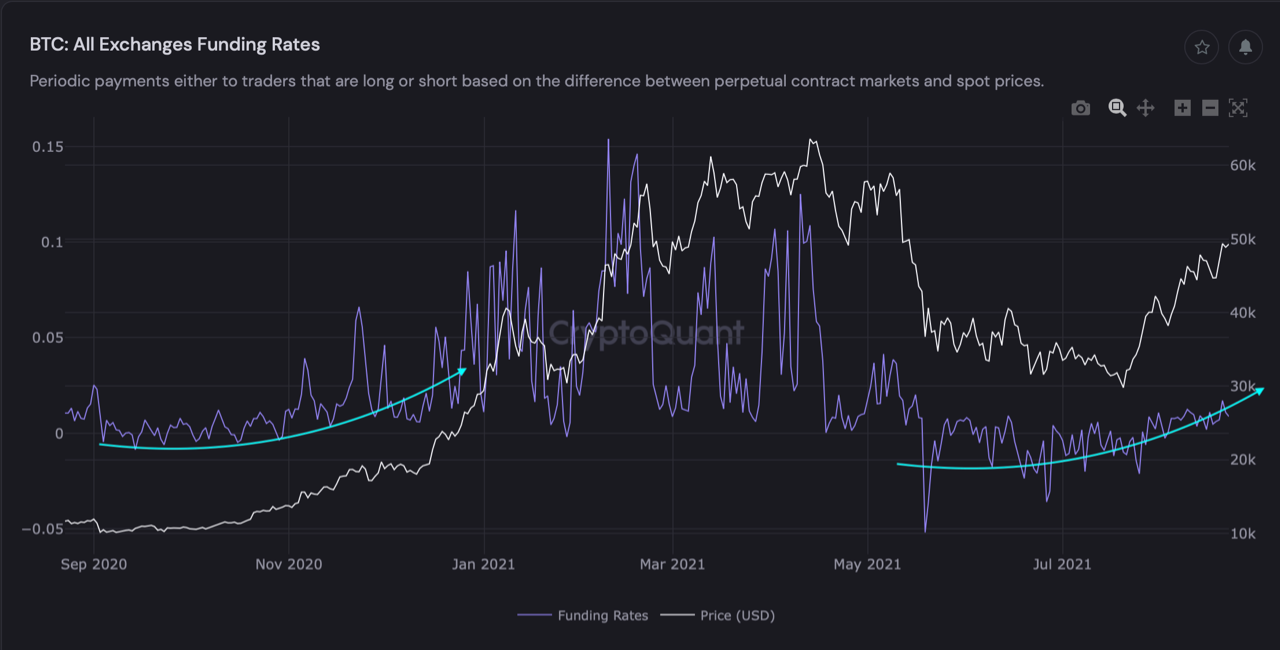Reset axes with the autoscale icon
This screenshot has height=650, width=1280.
click(x=1238, y=108)
